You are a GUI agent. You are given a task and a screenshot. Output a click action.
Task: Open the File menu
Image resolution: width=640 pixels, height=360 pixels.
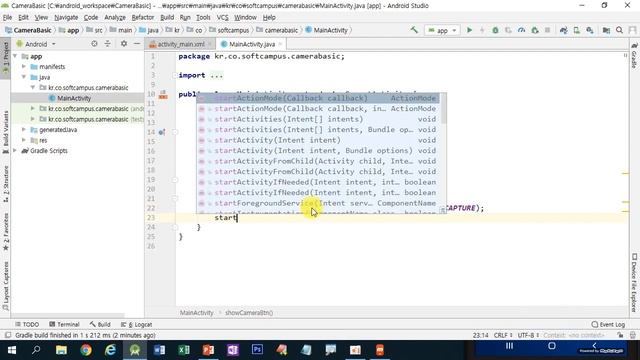pos(7,18)
